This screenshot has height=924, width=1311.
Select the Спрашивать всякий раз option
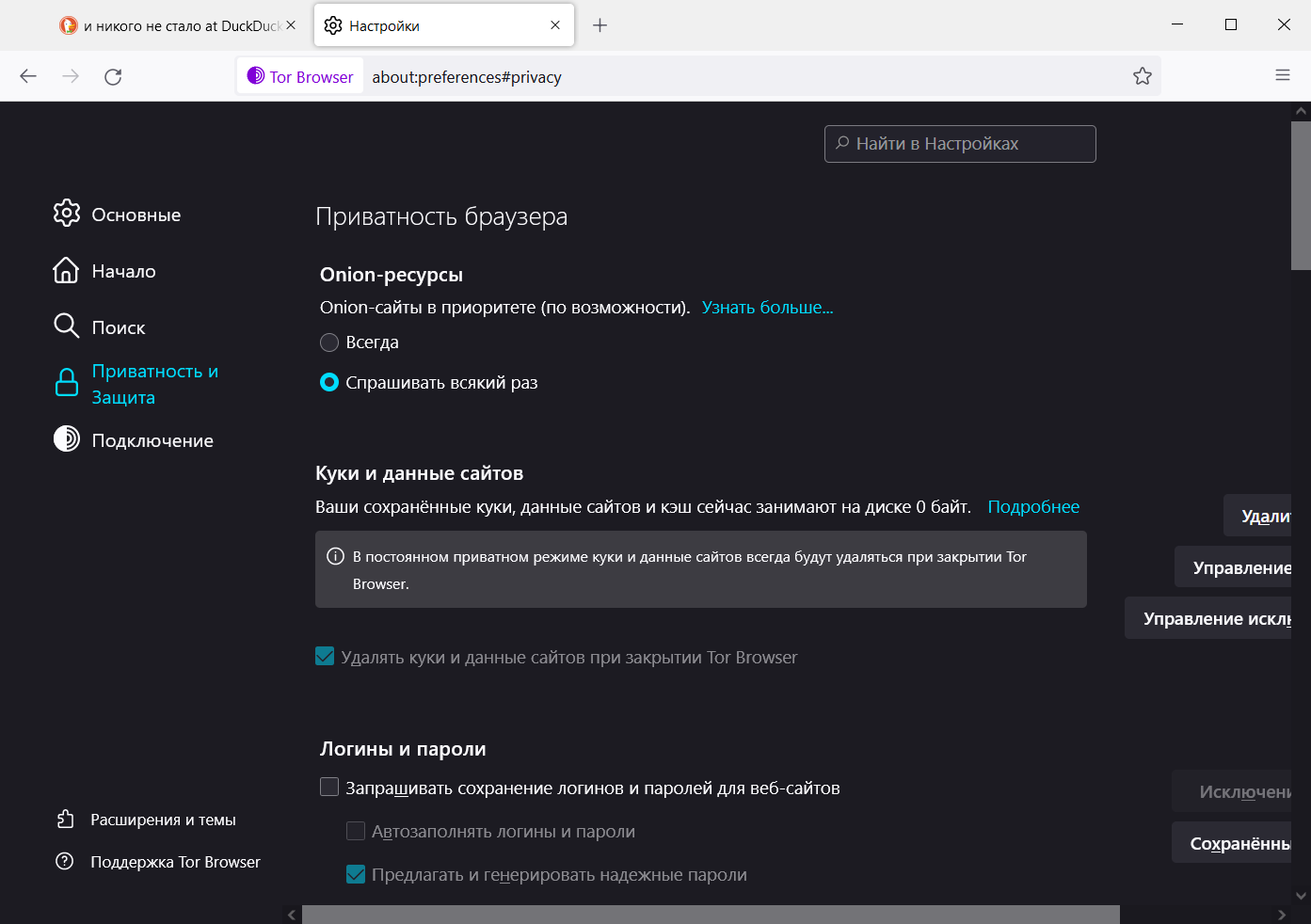tap(329, 382)
